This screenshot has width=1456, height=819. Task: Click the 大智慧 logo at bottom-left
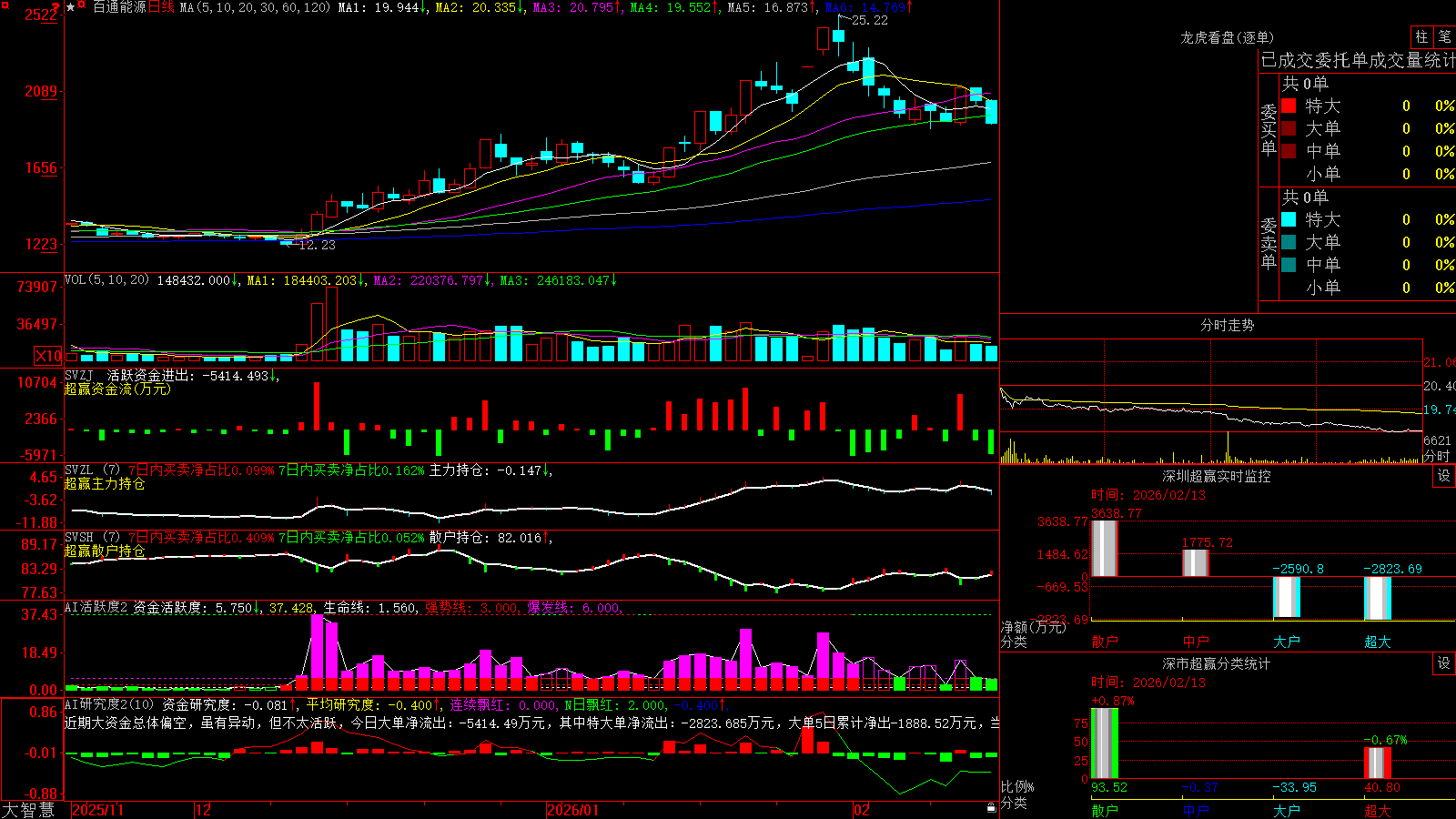pos(28,810)
